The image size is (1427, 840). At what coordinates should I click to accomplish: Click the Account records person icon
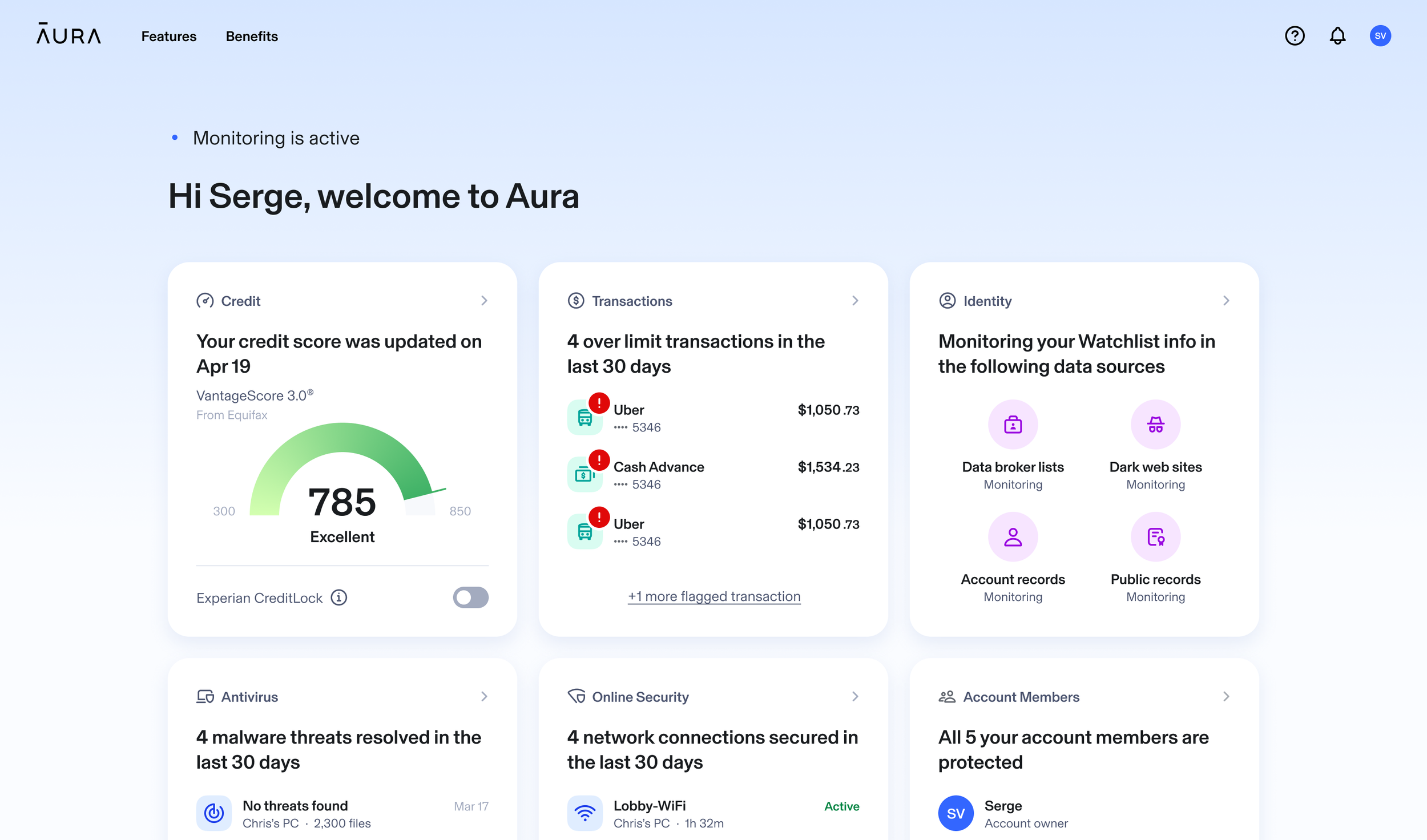1013,537
